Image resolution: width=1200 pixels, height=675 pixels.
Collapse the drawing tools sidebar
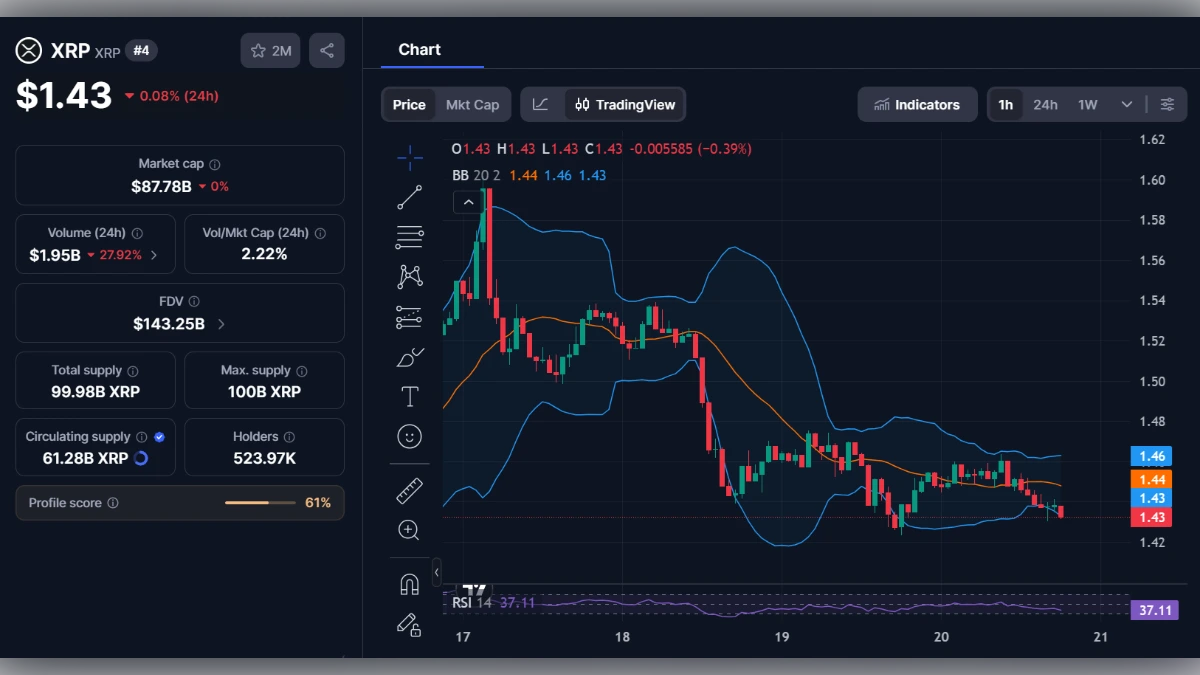(436, 573)
